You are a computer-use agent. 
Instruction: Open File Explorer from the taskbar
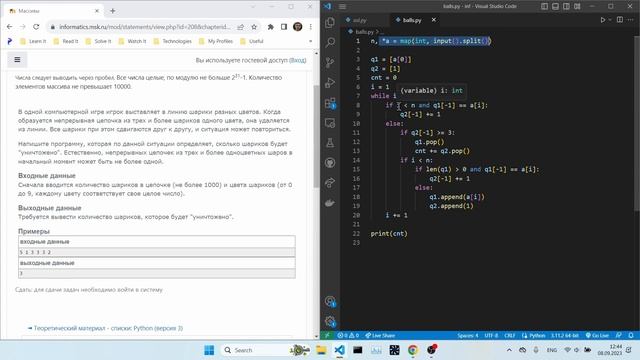pyautogui.click(x=321, y=350)
